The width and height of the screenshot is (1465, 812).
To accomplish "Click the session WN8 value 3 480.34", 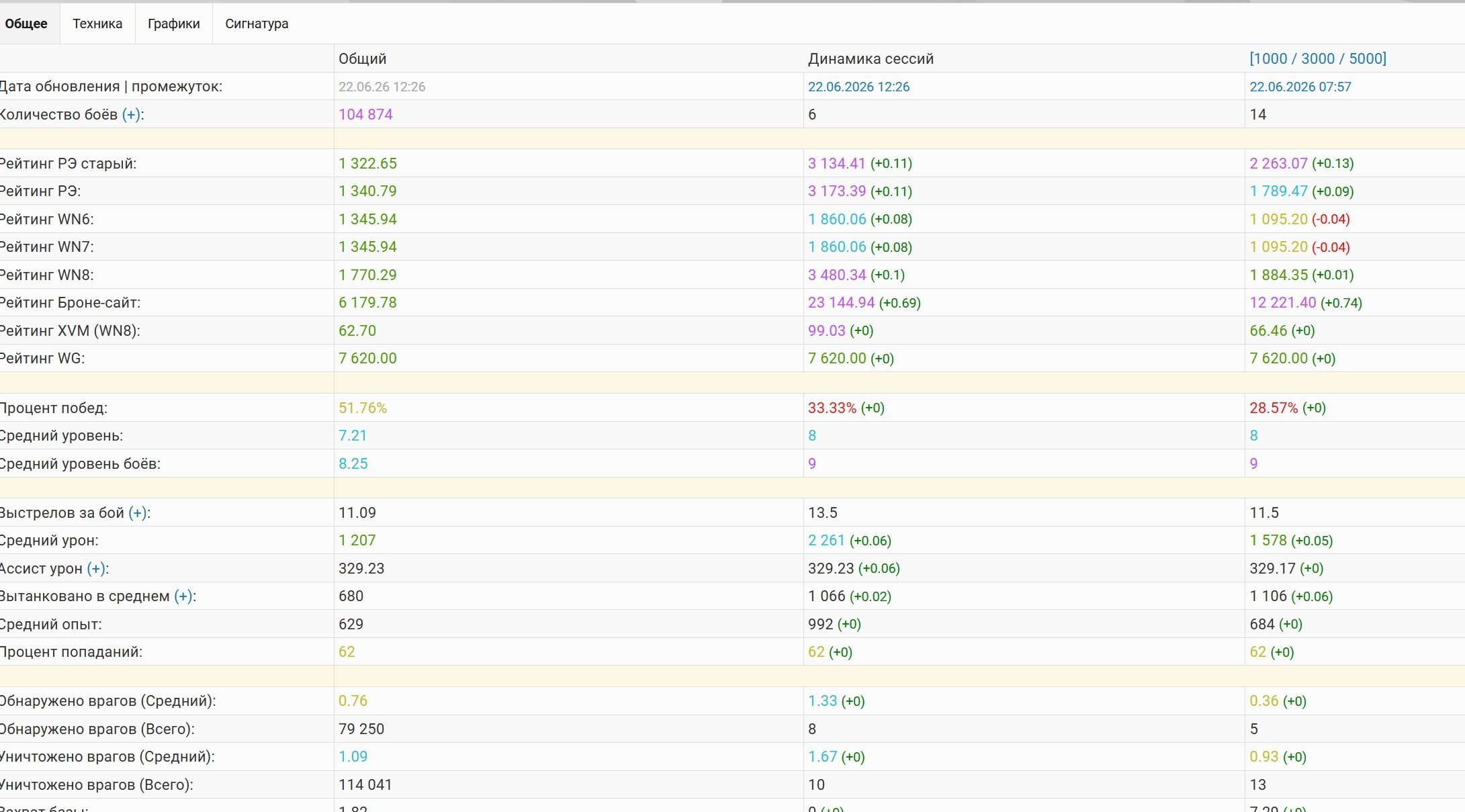I will [837, 275].
